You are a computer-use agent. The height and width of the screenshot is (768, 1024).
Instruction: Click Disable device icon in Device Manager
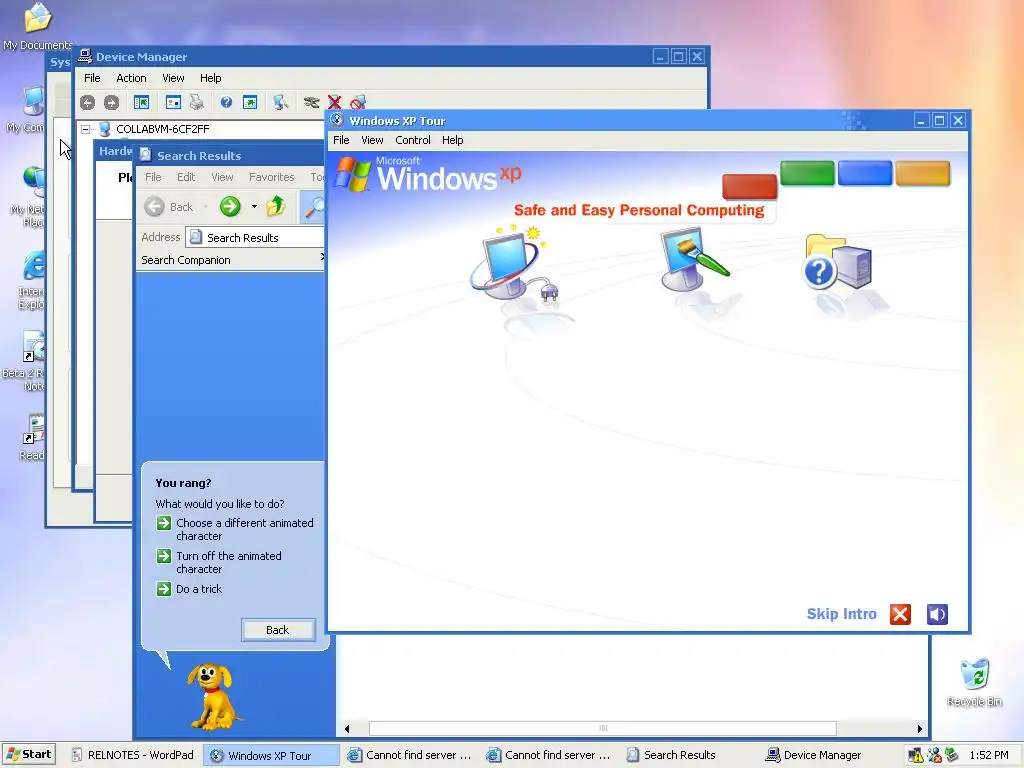(357, 103)
